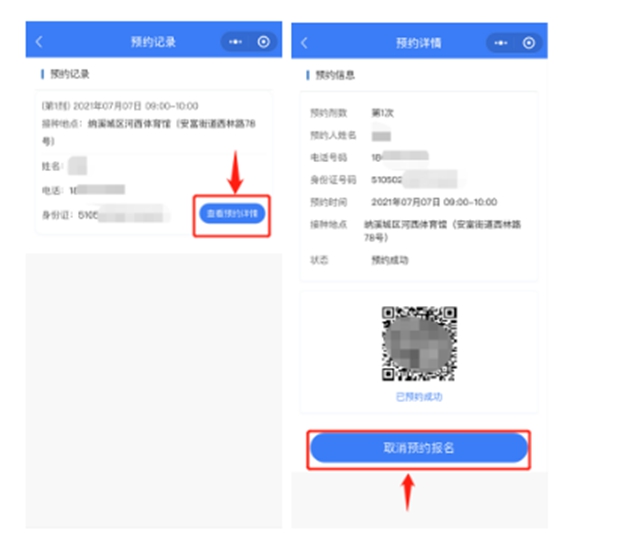Select 预约记录 title in left header
Screen dimensions: 640x542
pos(153,42)
